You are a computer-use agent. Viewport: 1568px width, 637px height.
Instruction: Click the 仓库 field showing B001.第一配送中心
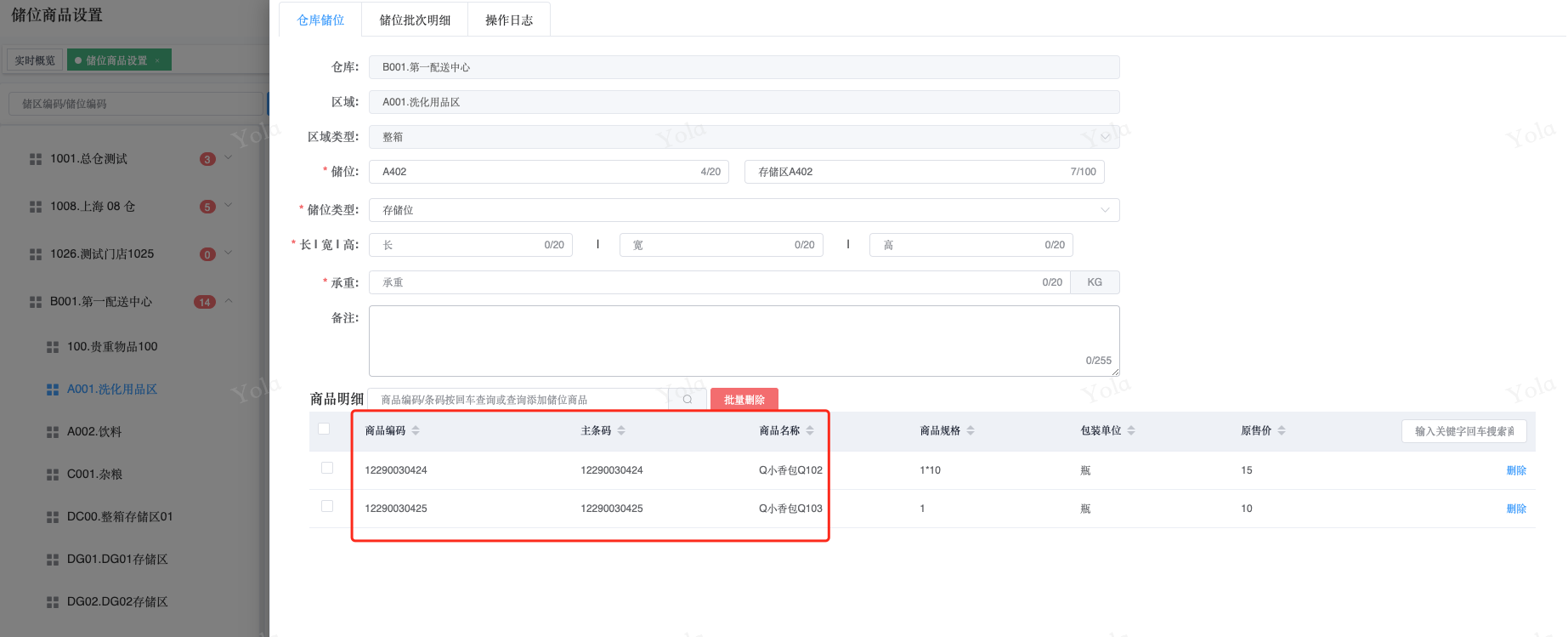[744, 67]
